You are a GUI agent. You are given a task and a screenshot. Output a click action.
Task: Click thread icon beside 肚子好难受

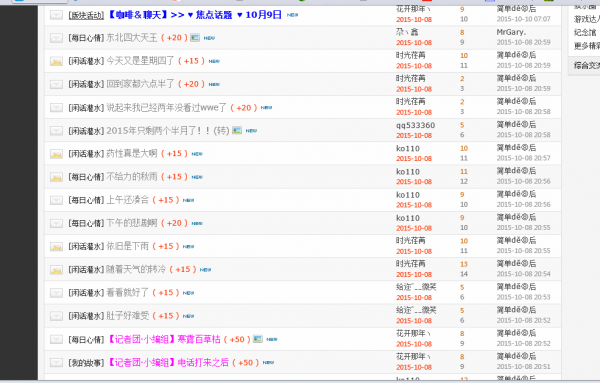pos(56,316)
